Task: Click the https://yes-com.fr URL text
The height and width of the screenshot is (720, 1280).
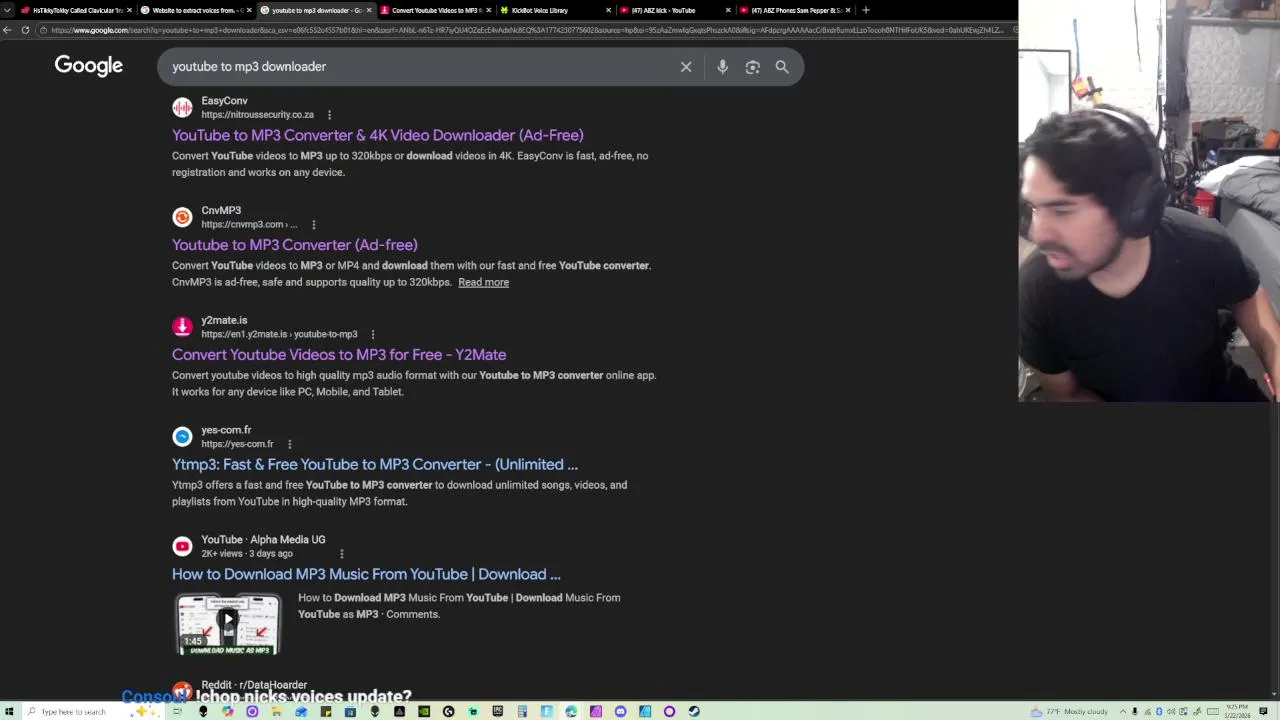Action: pyautogui.click(x=237, y=444)
